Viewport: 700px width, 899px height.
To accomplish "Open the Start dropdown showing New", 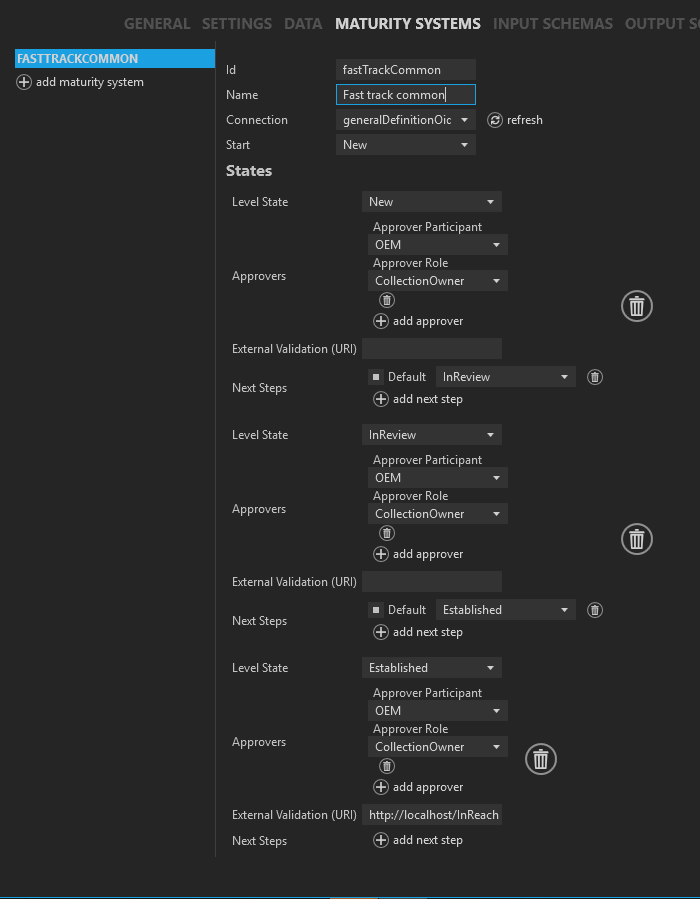I will (405, 145).
